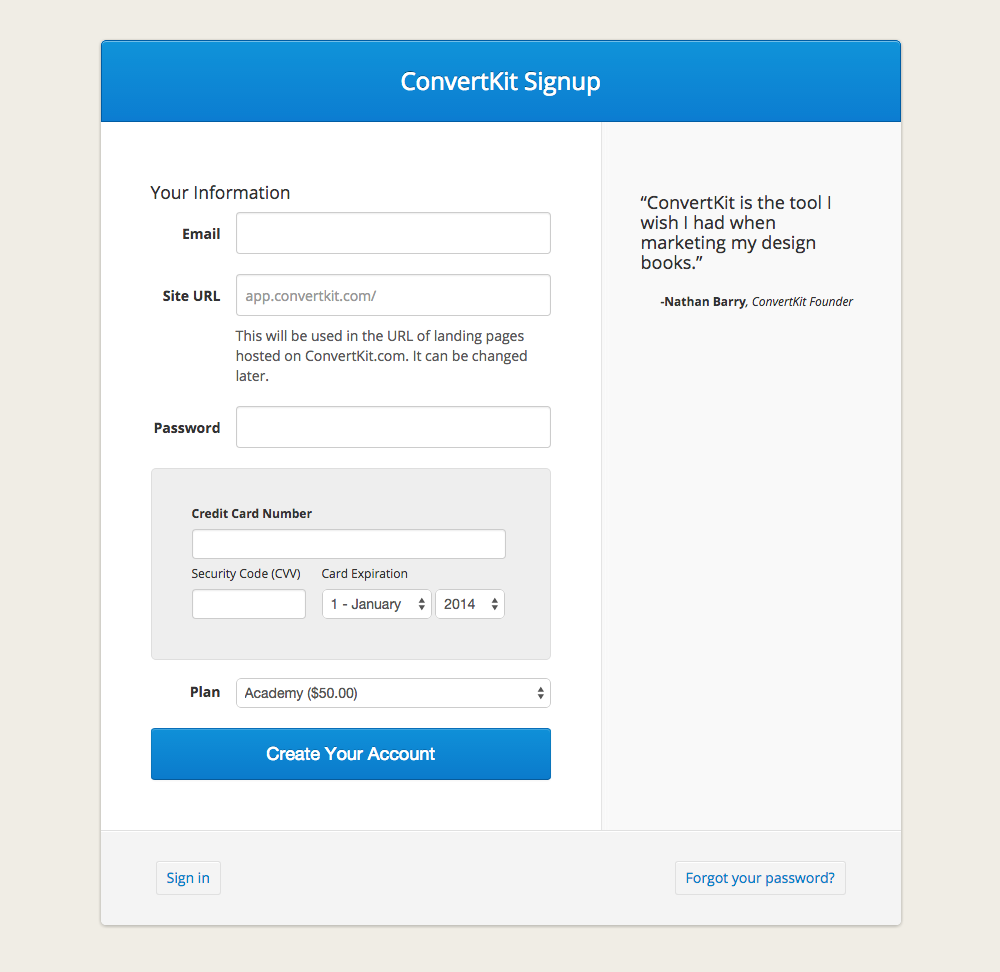The image size is (1000, 972).
Task: Click the ConvertKit Signup header title
Action: point(500,81)
